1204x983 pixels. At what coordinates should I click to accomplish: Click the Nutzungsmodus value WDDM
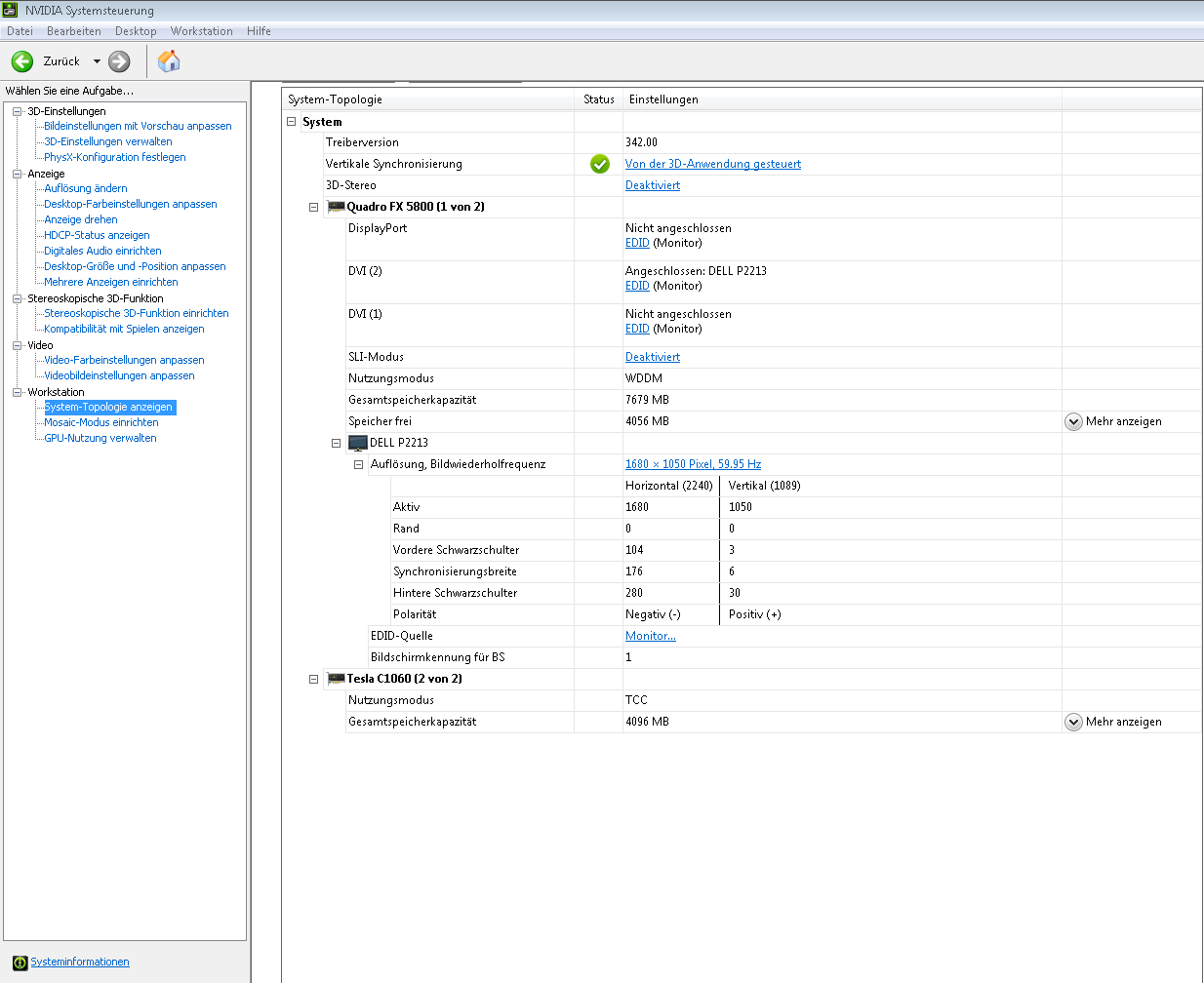(644, 378)
